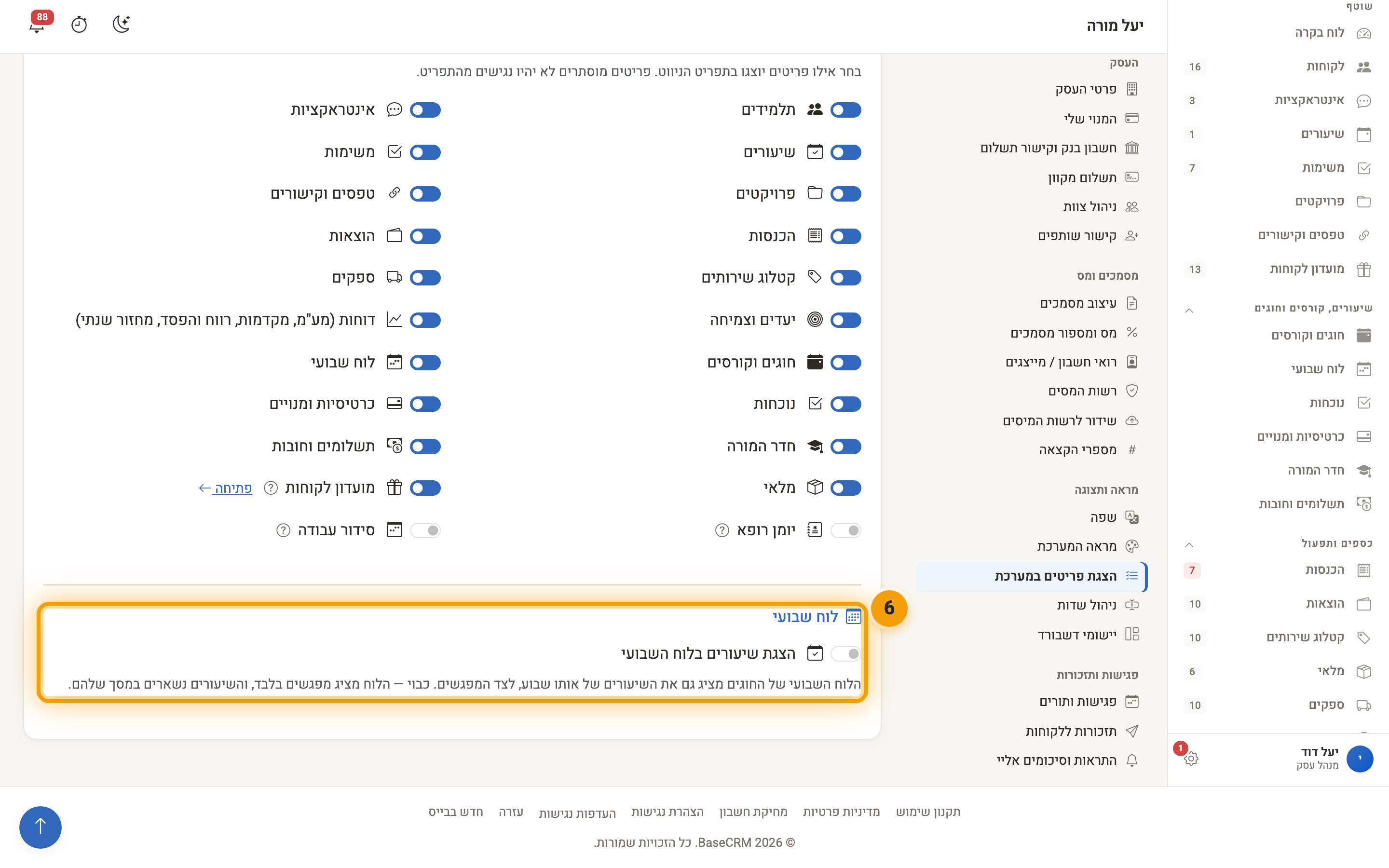Click the scroll-to-top arrow button
Screen dimensions: 1389x868
(x=40, y=827)
